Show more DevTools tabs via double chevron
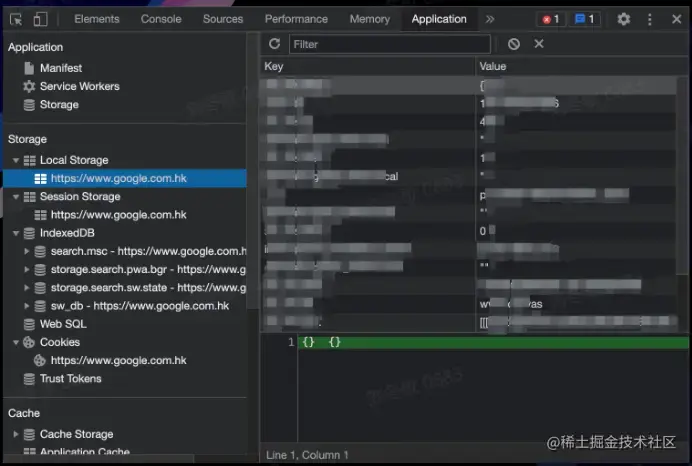This screenshot has width=692, height=466. pos(489,19)
